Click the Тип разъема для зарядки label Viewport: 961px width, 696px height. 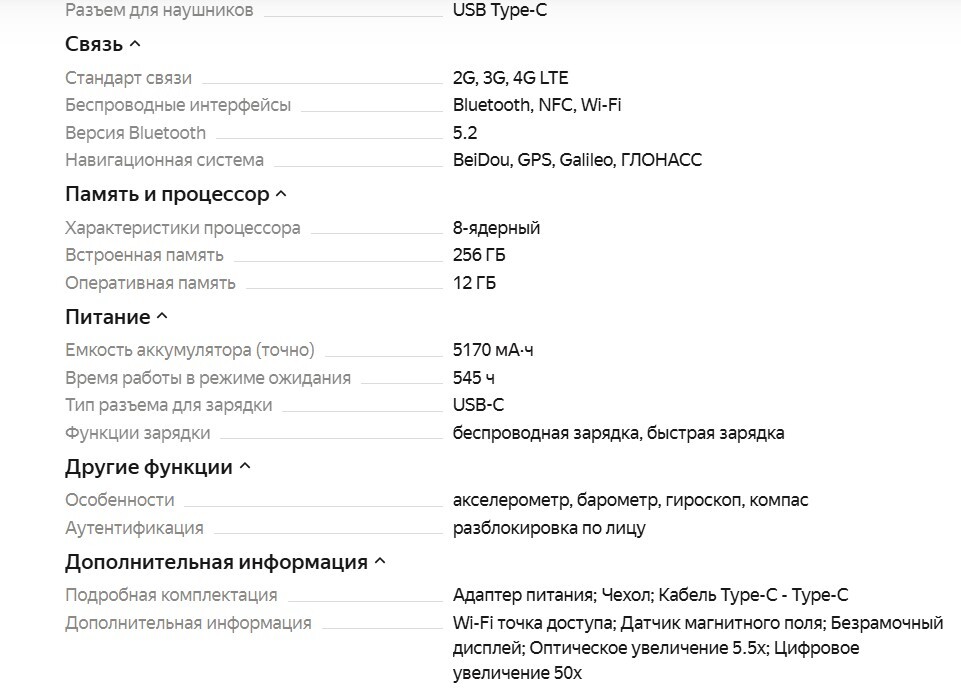(x=168, y=405)
